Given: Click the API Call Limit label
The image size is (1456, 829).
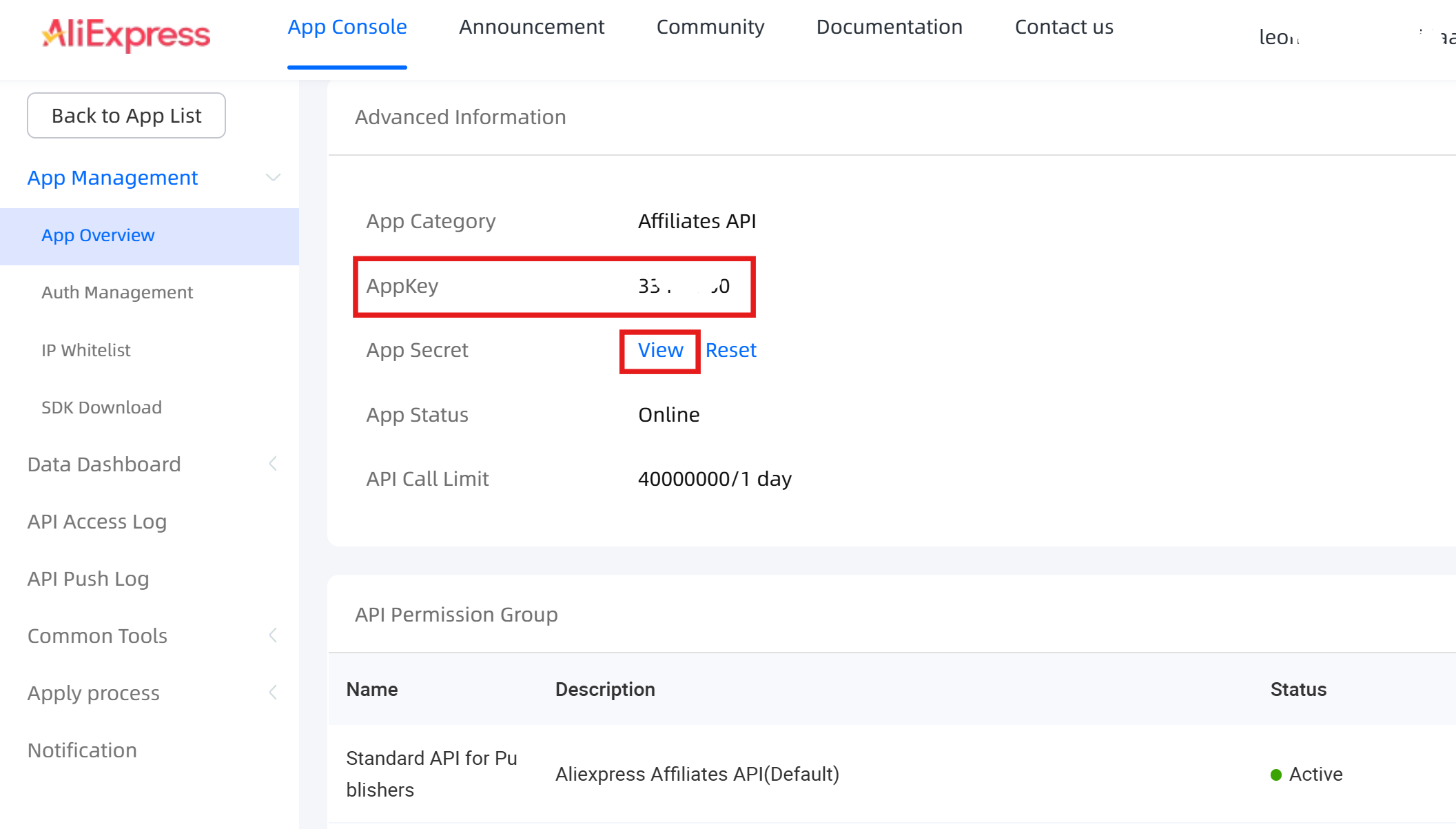Looking at the screenshot, I should (x=427, y=479).
